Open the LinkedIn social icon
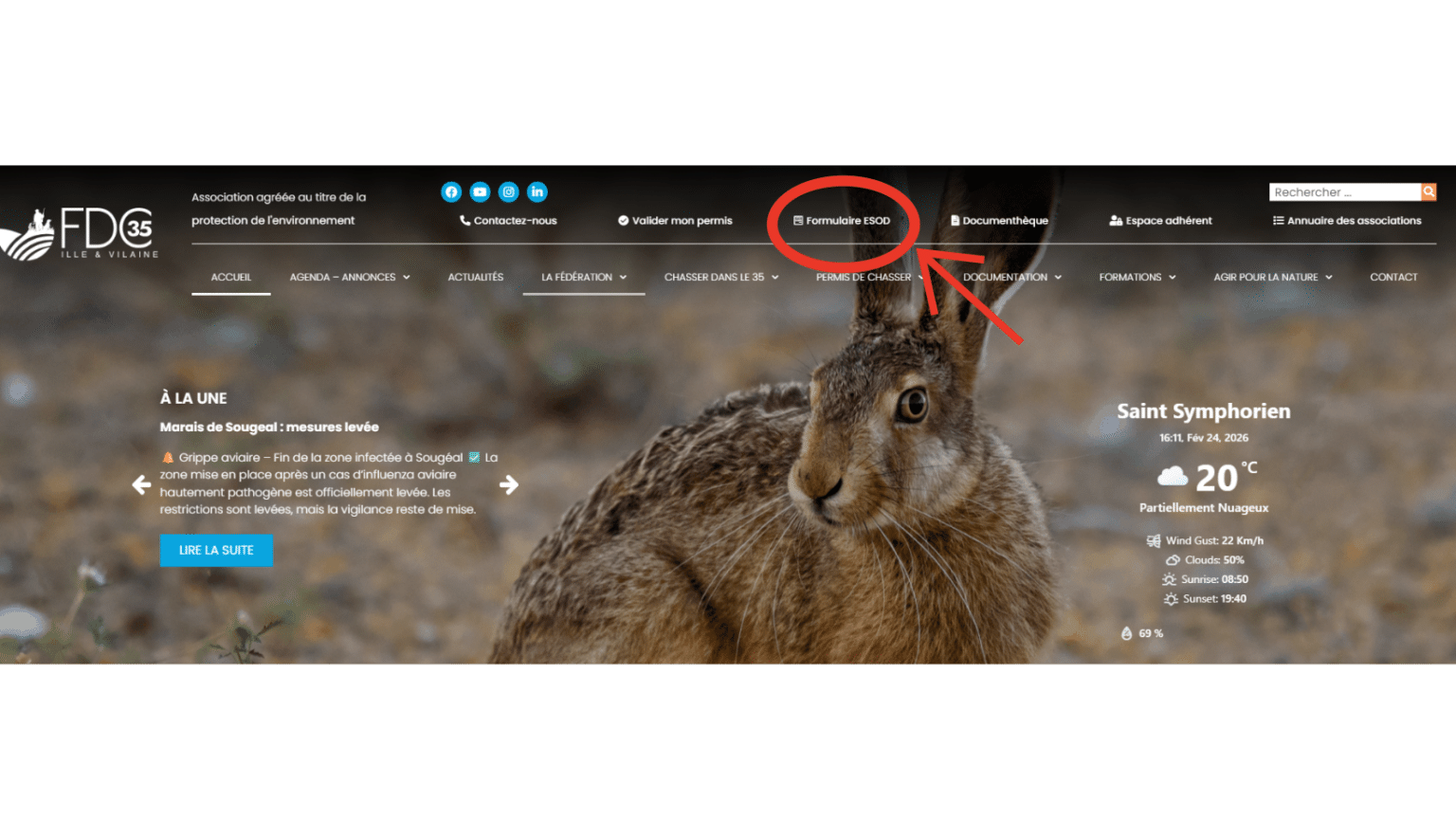Viewport: 1456px width, 820px height. (x=537, y=192)
